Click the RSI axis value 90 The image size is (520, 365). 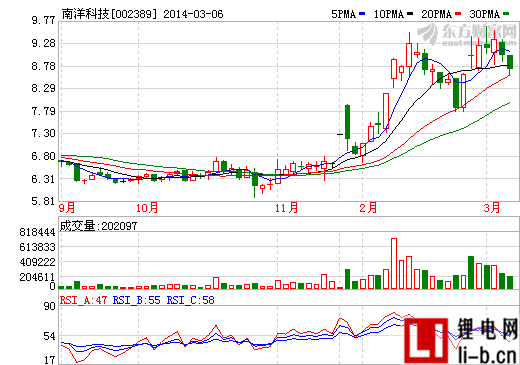50,306
